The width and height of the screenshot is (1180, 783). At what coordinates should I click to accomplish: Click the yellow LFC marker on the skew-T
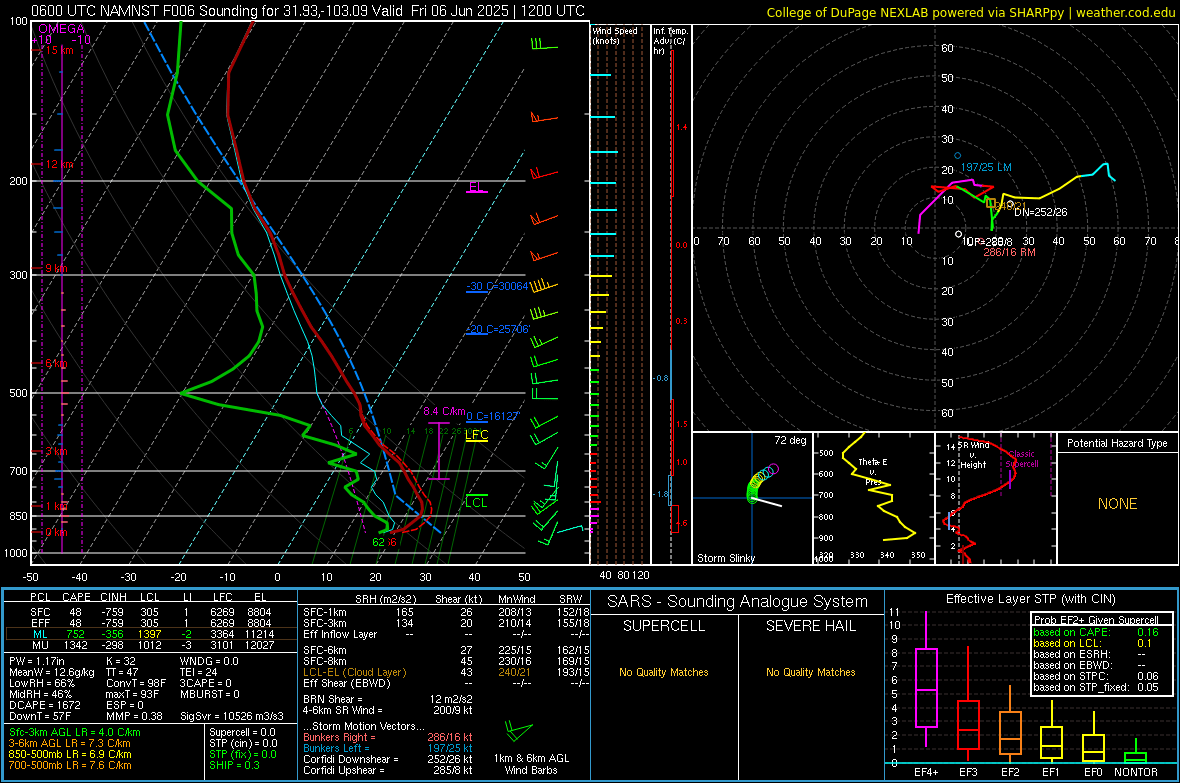click(476, 434)
